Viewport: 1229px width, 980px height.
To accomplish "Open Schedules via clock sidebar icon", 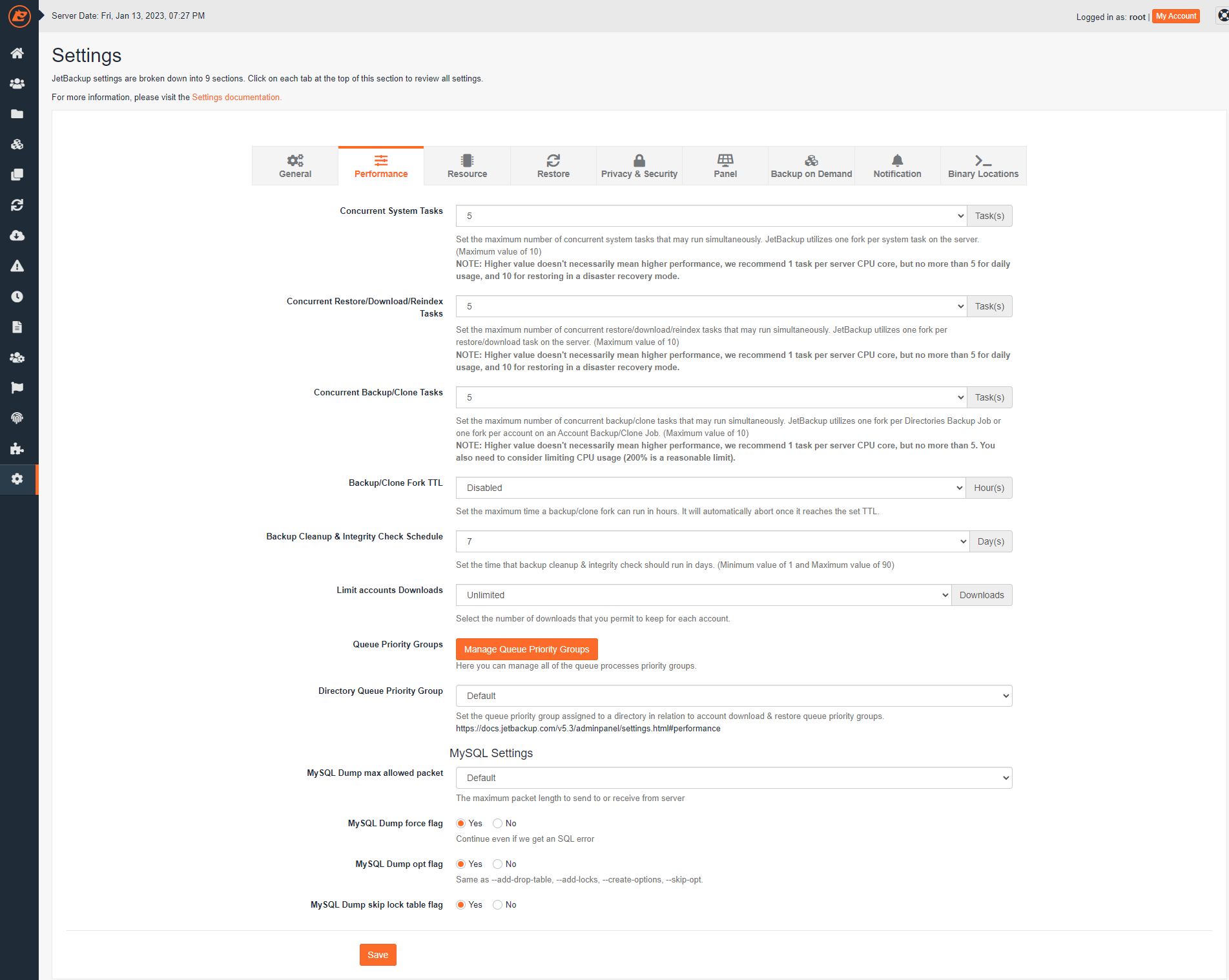I will tap(17, 297).
